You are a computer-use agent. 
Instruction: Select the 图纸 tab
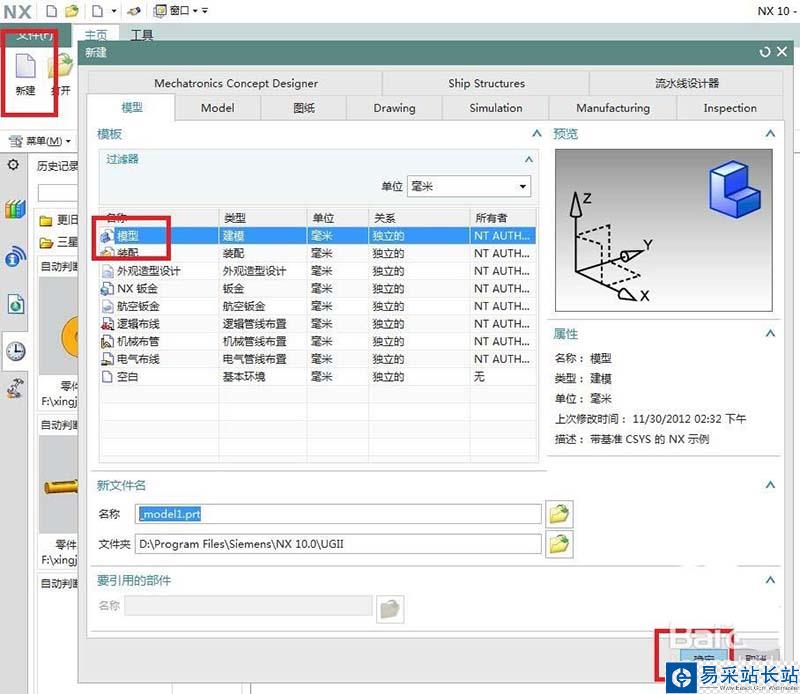pos(304,108)
